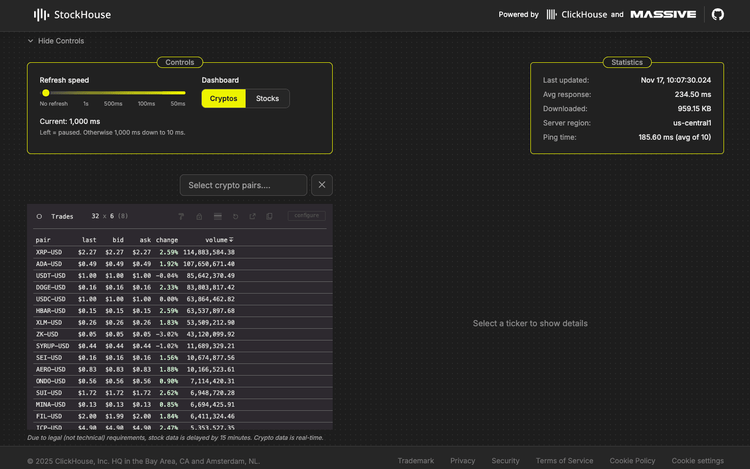Open the GitHub repository icon
This screenshot has height=469, width=750.
coord(718,15)
